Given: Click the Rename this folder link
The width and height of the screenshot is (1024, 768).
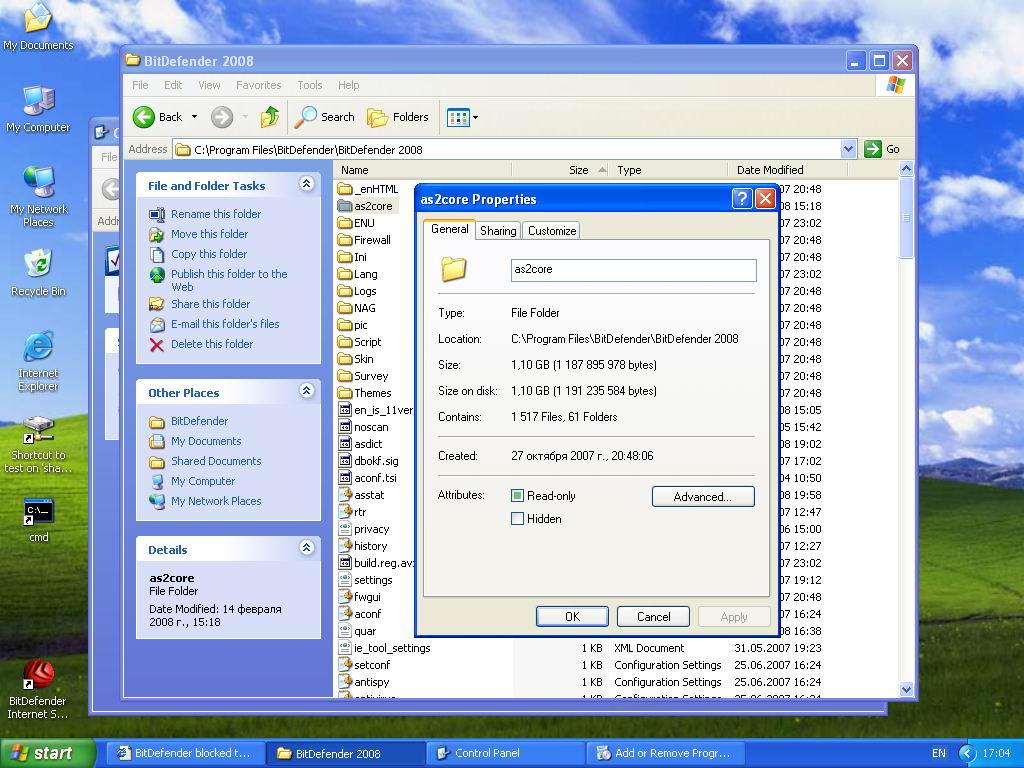Looking at the screenshot, I should [x=215, y=214].
